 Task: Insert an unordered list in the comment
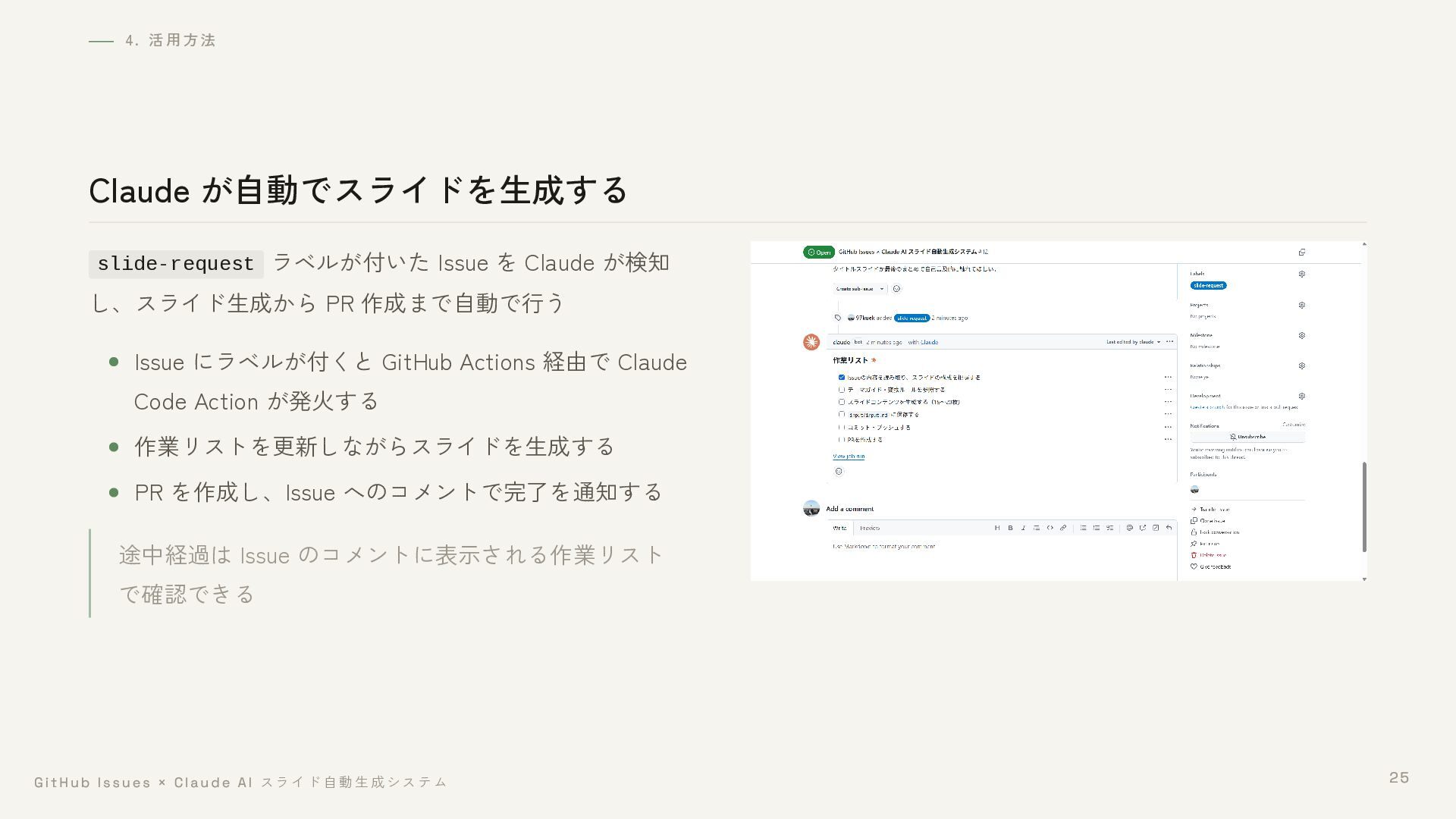click(x=1084, y=528)
